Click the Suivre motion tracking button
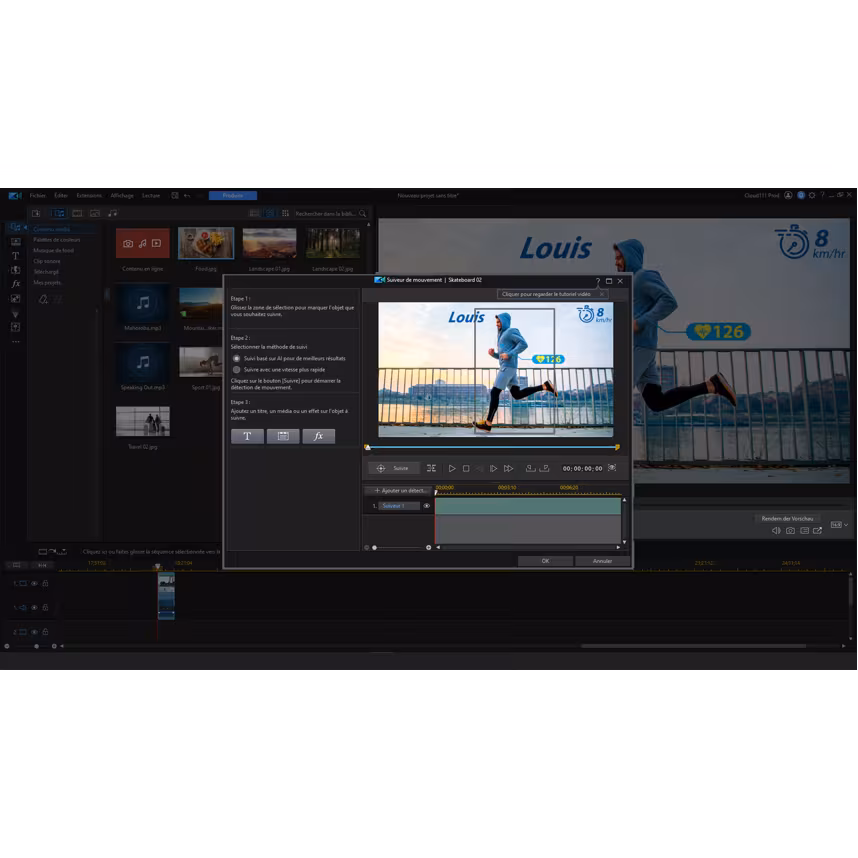This screenshot has height=858, width=858. (x=394, y=468)
